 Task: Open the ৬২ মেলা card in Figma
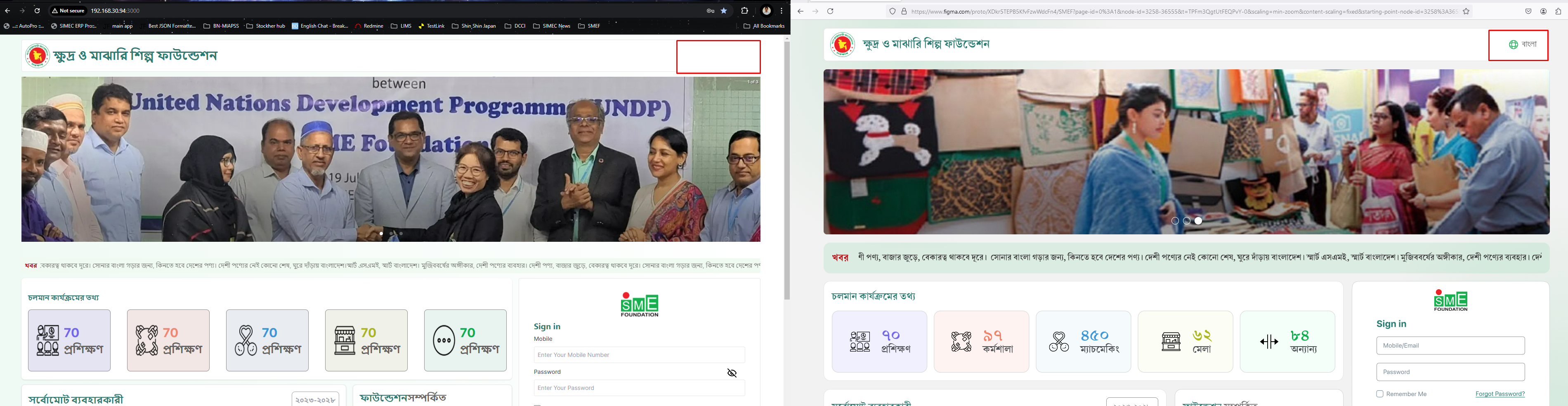tap(1186, 342)
